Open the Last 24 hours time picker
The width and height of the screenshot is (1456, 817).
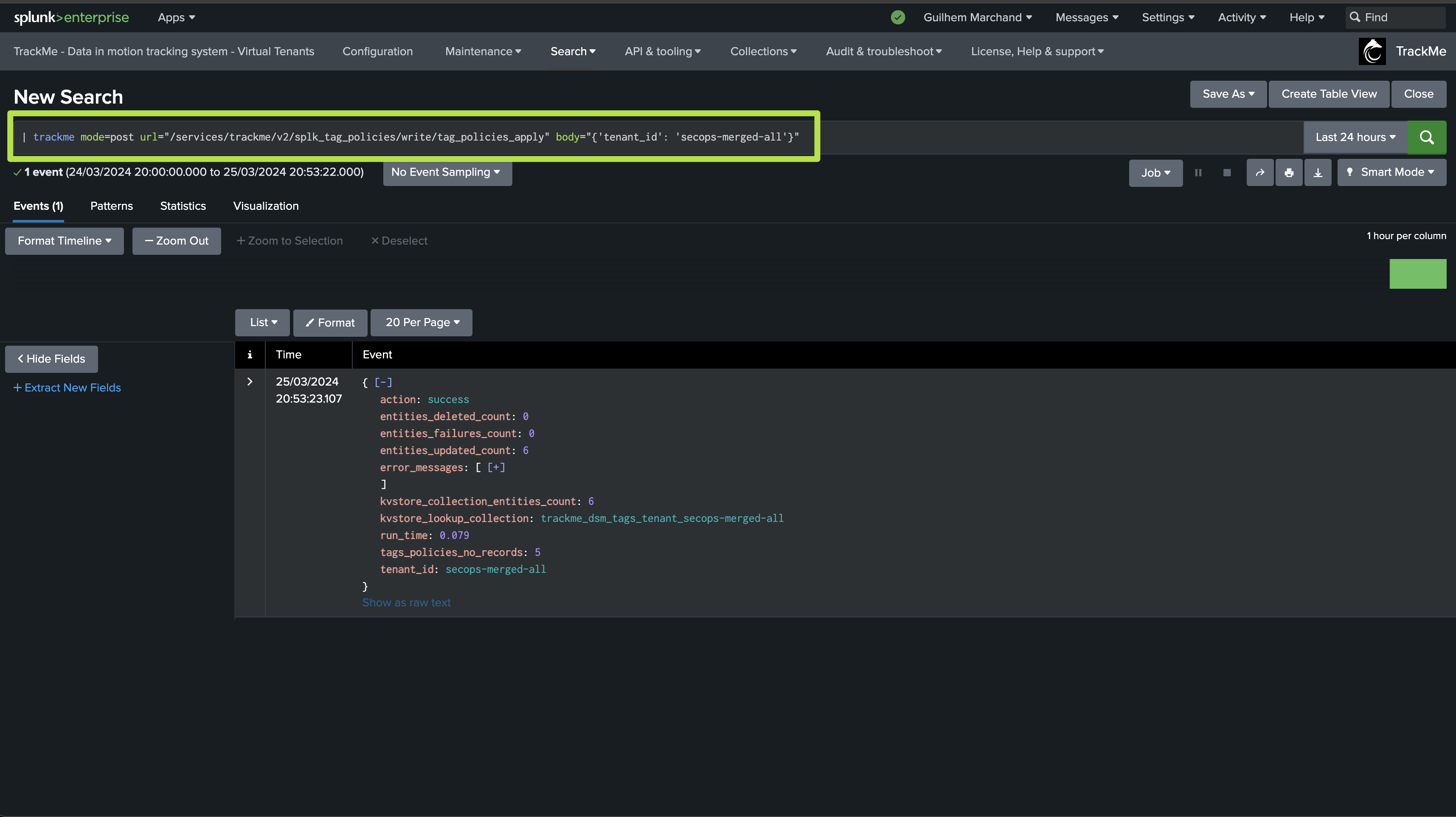point(1355,138)
